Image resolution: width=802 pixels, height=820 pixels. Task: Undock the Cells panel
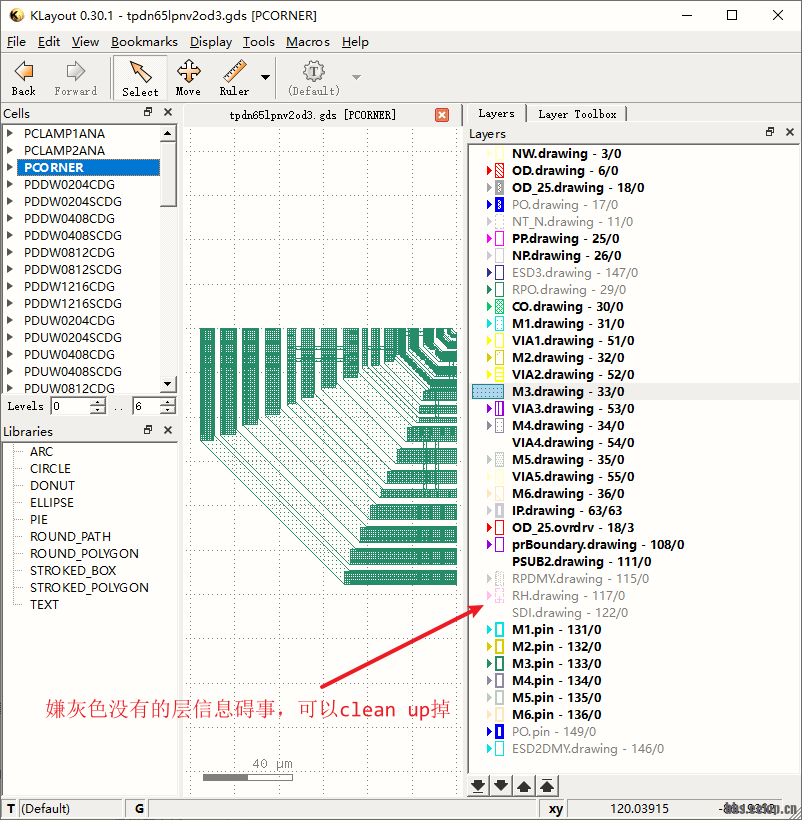click(148, 112)
